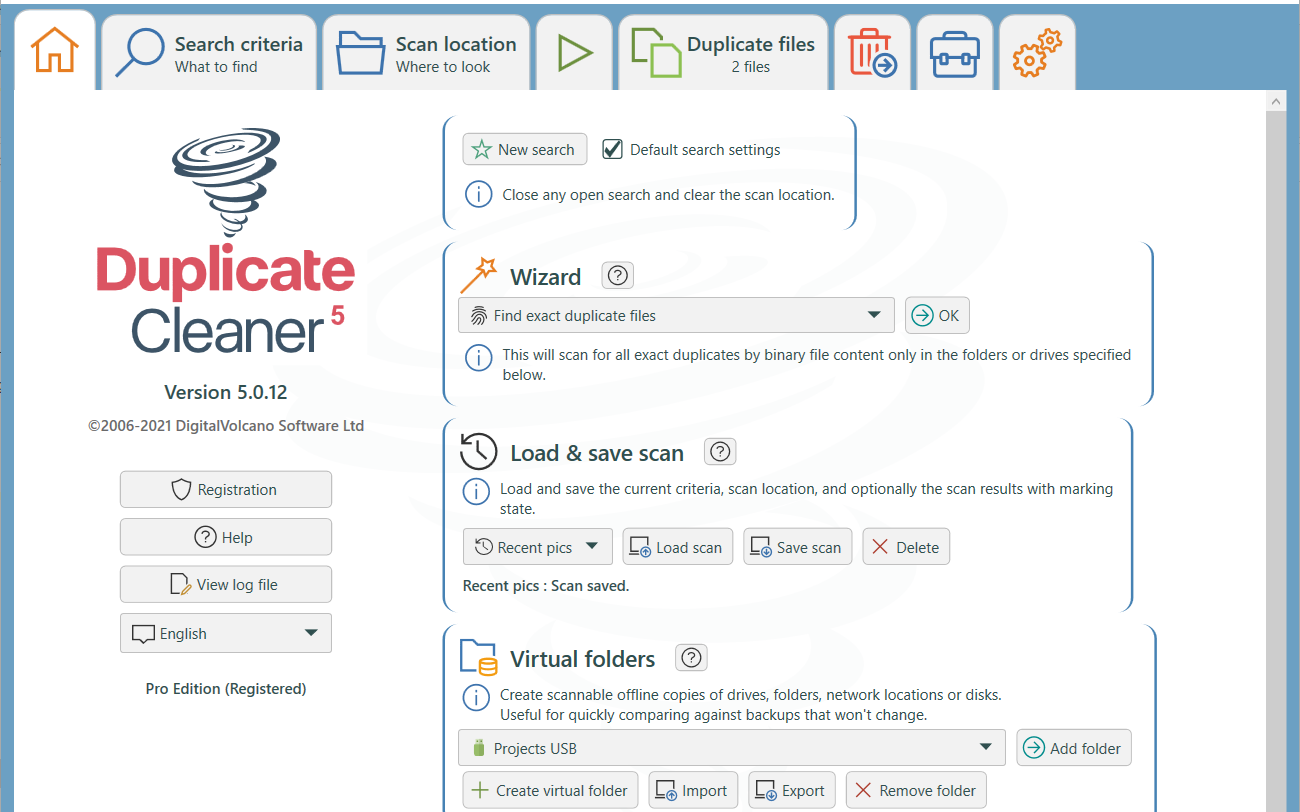Click the Wizard help question mark
1300x812 pixels.
(618, 275)
